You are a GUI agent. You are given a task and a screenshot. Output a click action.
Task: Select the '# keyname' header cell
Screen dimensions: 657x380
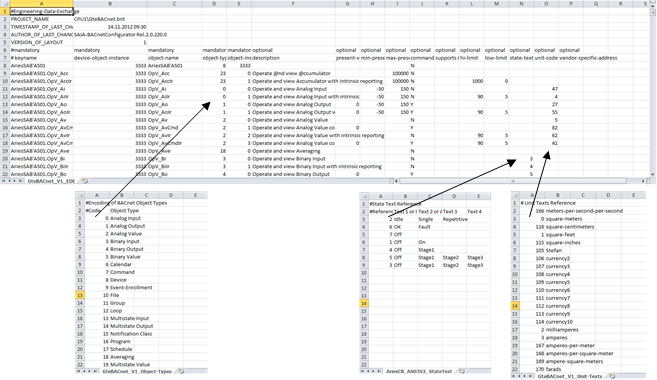tap(41, 58)
